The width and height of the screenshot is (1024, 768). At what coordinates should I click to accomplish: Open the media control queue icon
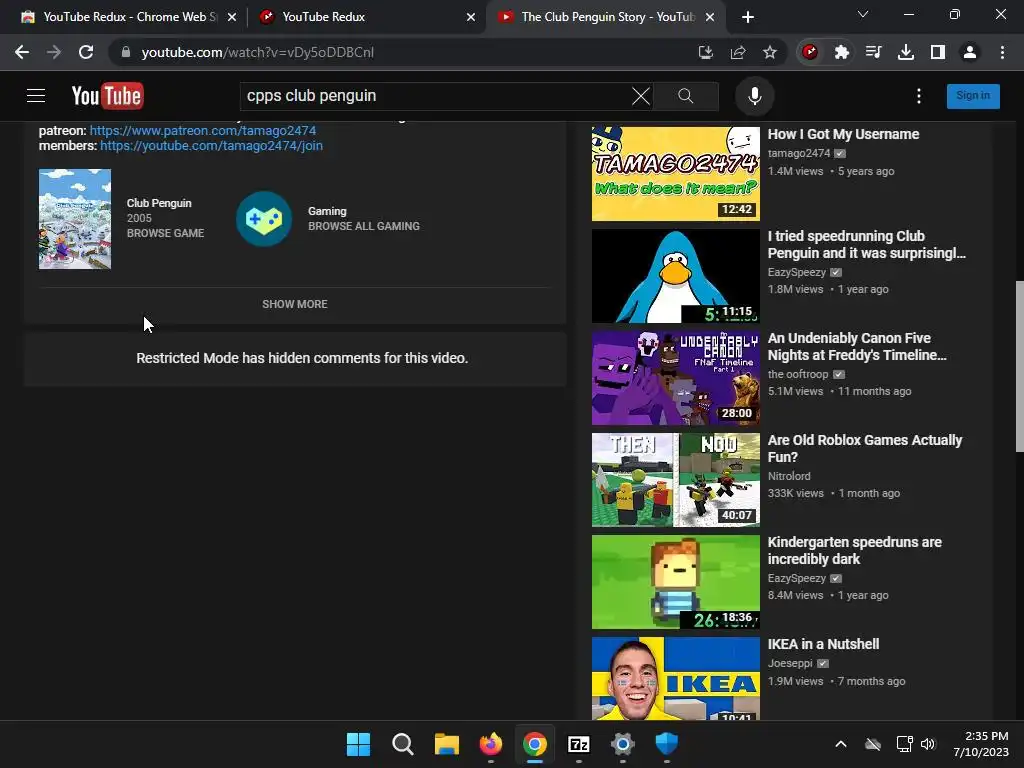coord(874,52)
